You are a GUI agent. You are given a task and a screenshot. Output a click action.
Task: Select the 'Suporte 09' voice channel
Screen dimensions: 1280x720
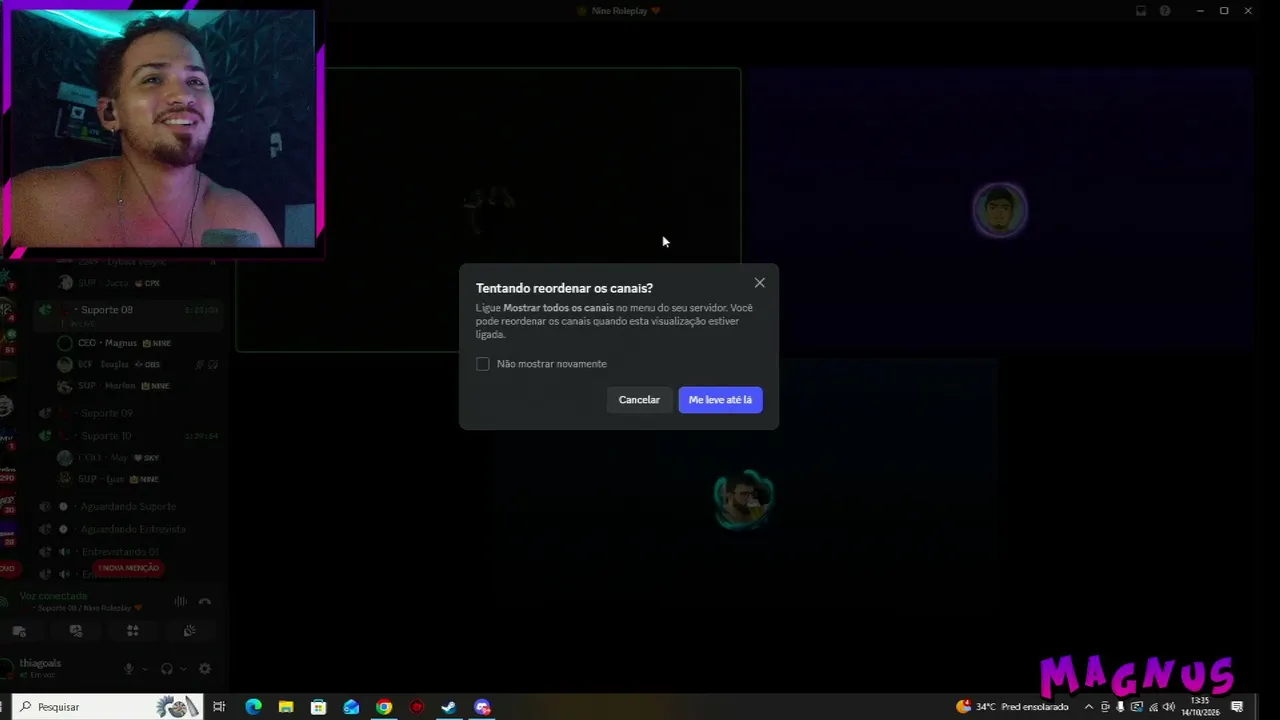tap(127, 413)
